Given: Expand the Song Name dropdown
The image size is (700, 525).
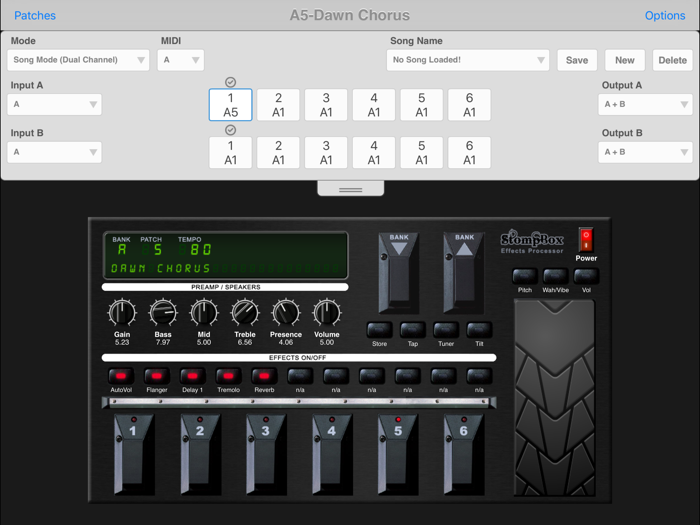Looking at the screenshot, I should [468, 60].
